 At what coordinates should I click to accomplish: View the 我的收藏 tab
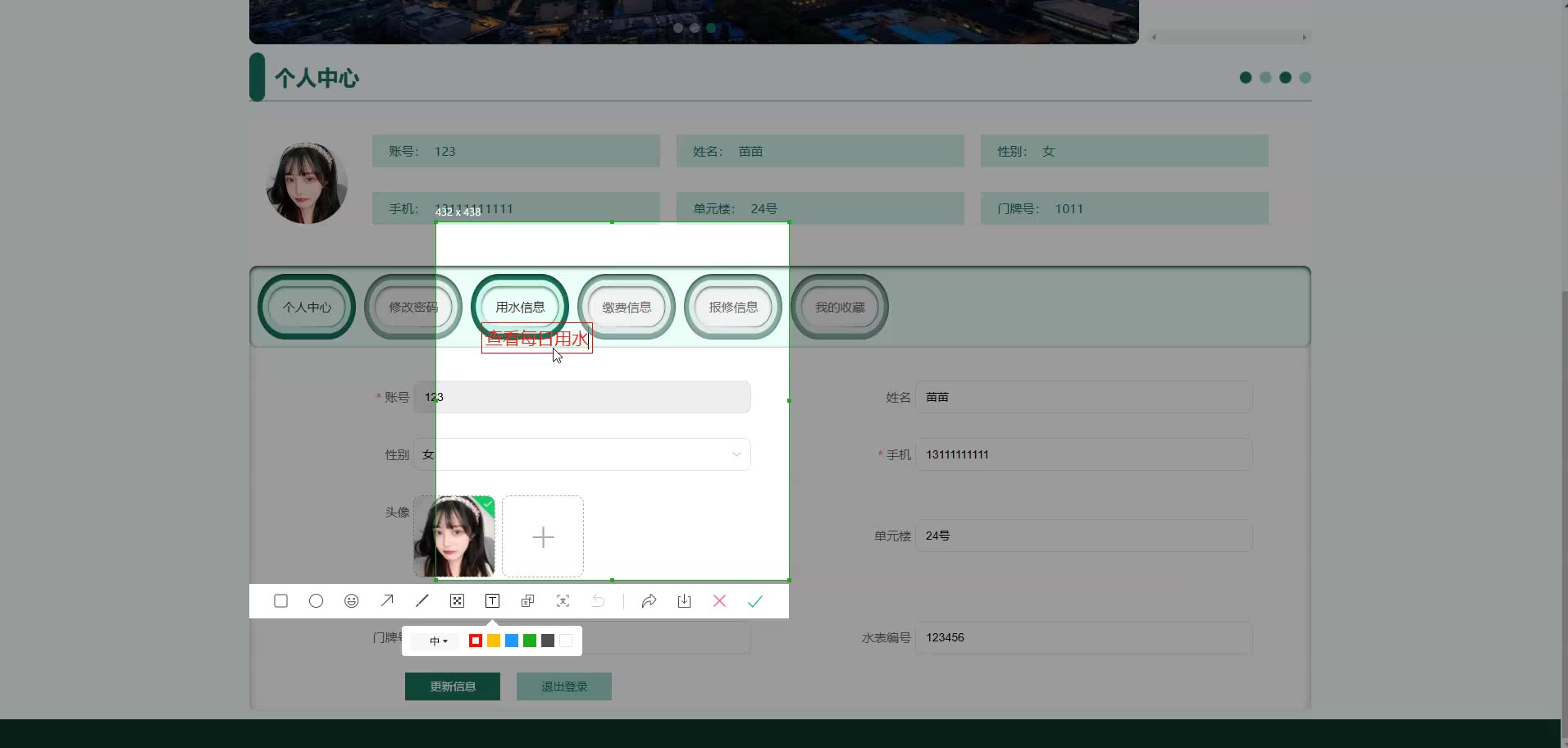(840, 307)
